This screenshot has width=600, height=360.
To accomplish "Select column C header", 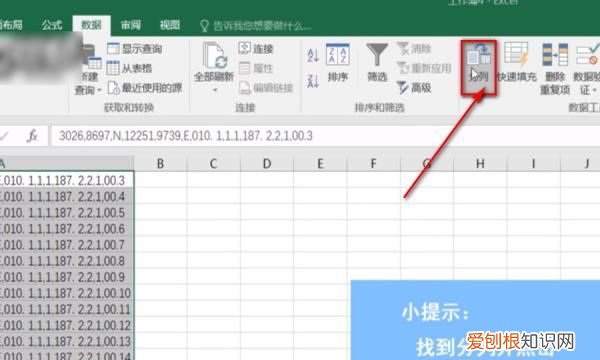I will point(214,164).
